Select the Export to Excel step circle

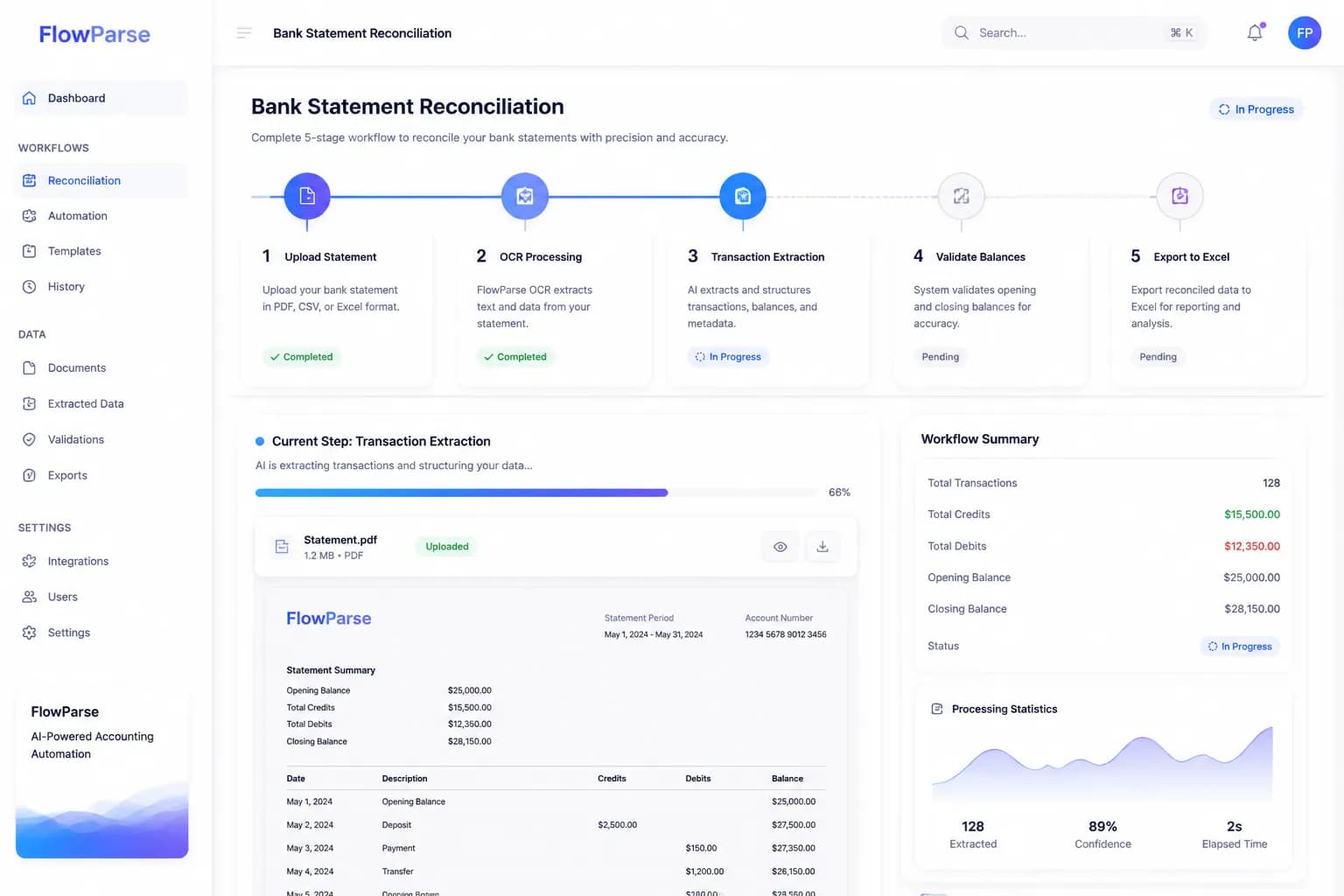pyautogui.click(x=1179, y=196)
